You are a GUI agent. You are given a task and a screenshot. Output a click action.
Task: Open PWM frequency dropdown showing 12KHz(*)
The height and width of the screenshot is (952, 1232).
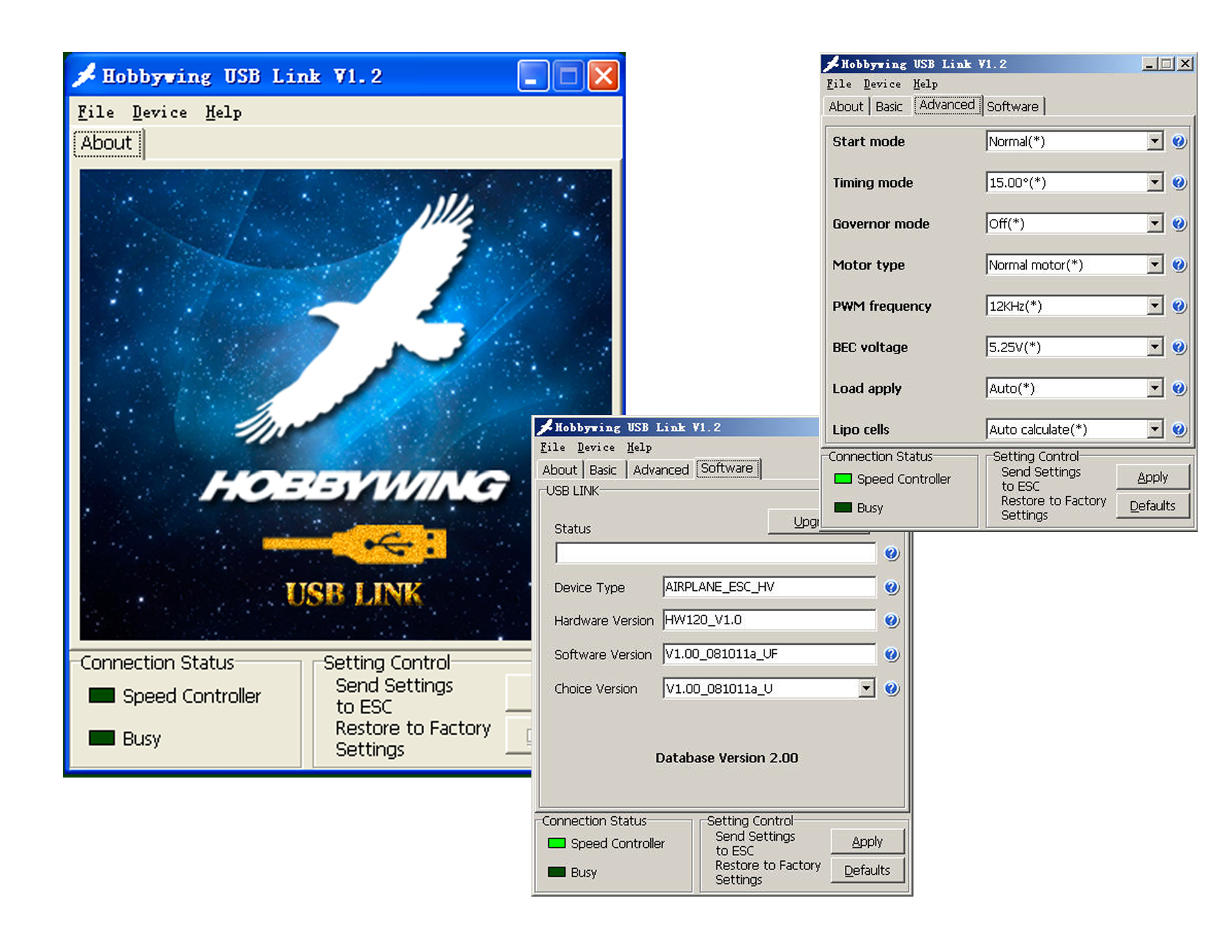(1074, 306)
